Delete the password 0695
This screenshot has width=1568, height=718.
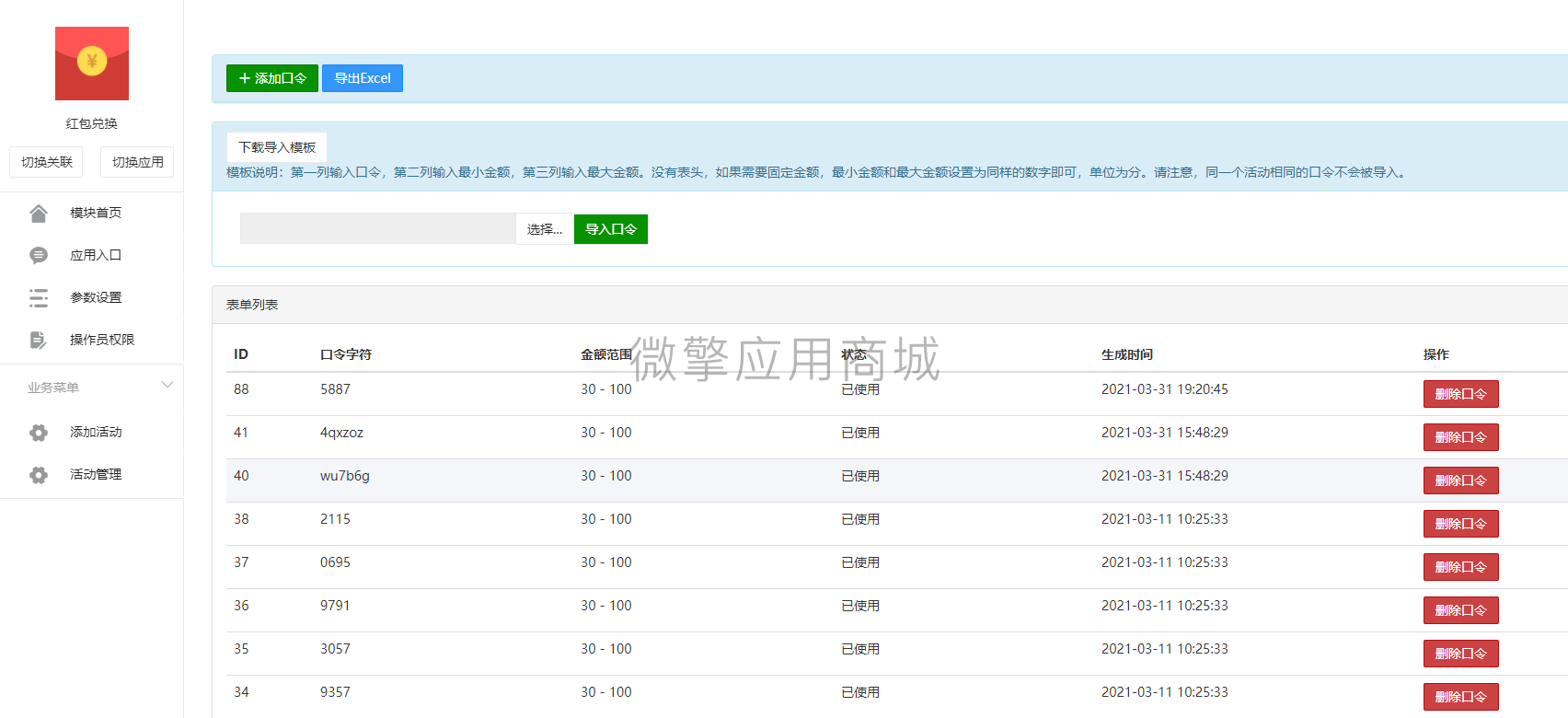point(1461,567)
